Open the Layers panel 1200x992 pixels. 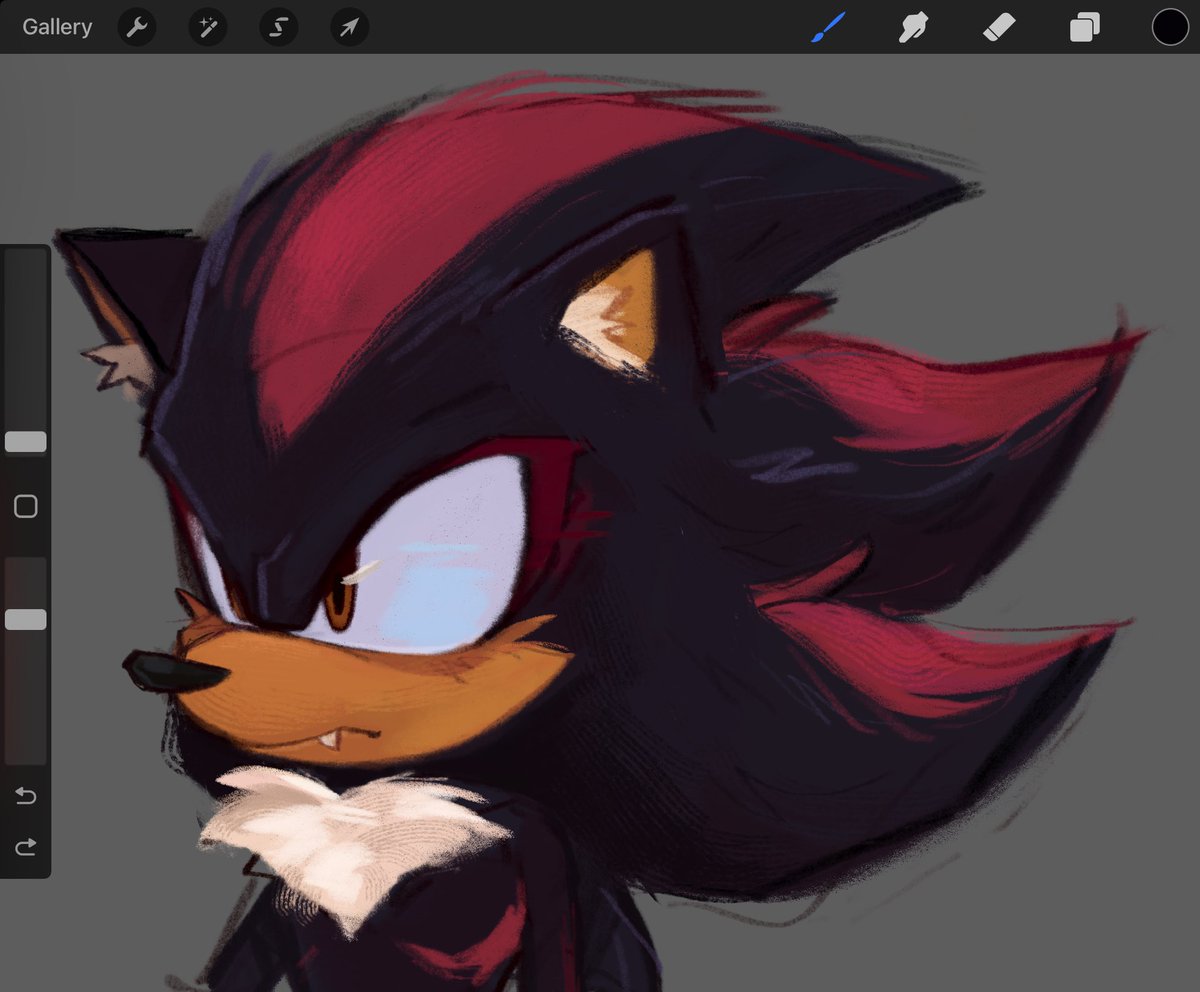coord(1084,27)
